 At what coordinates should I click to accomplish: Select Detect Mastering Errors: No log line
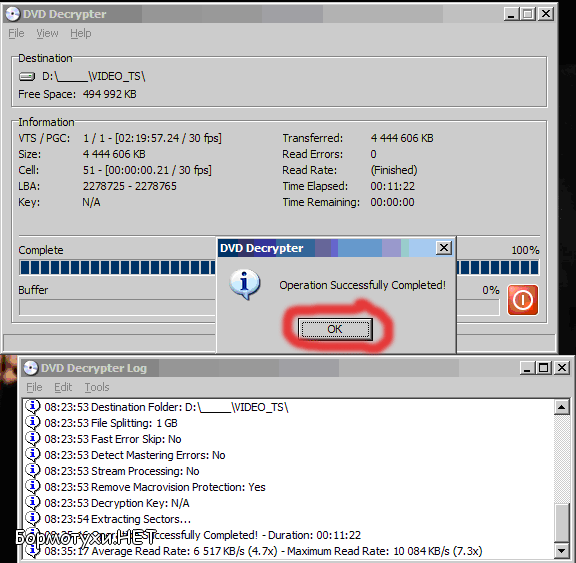click(x=135, y=455)
